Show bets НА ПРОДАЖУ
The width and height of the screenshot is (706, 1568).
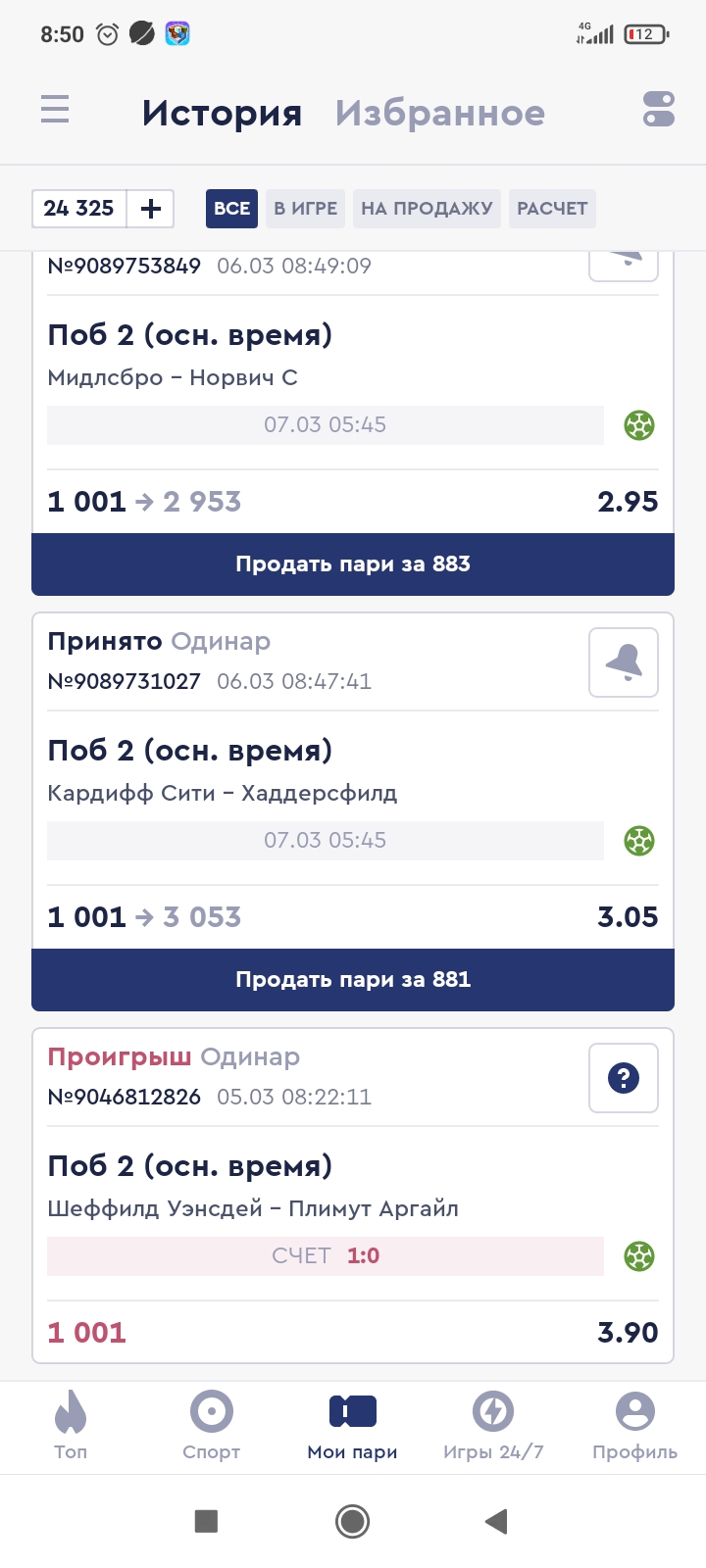pyautogui.click(x=427, y=209)
